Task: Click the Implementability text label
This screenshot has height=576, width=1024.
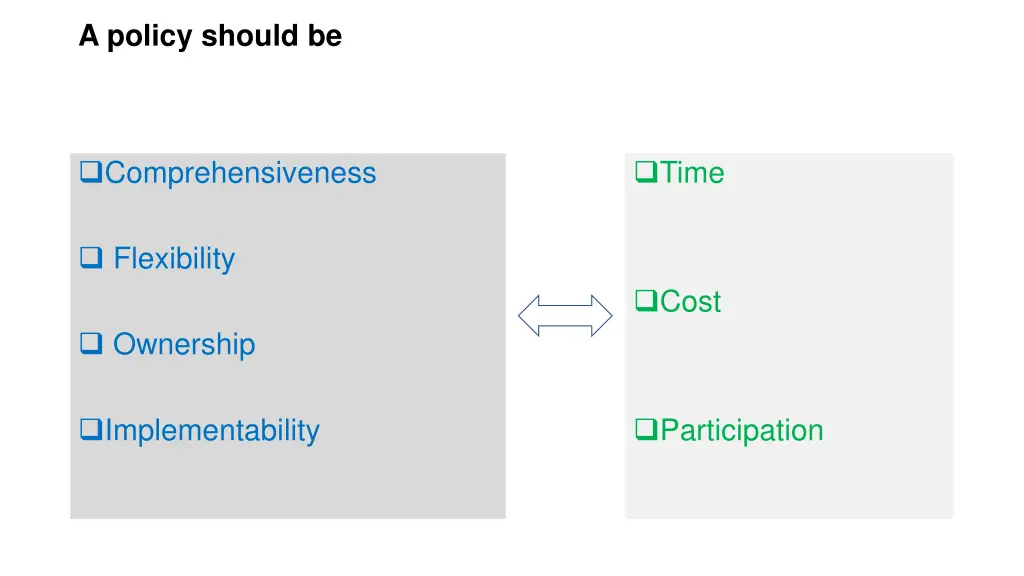Action: 212,431
